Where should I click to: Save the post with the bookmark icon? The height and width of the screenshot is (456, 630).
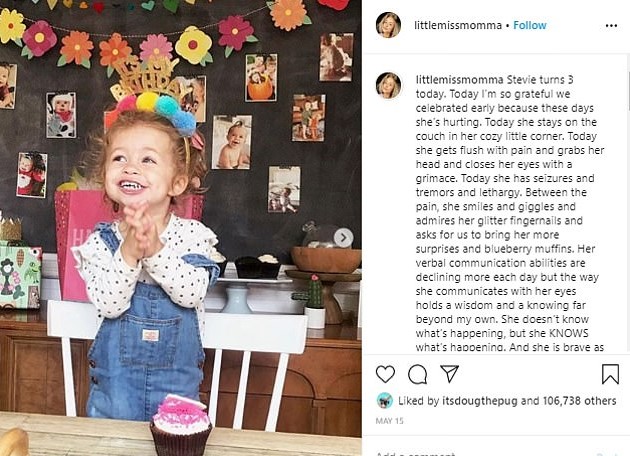[x=610, y=373]
